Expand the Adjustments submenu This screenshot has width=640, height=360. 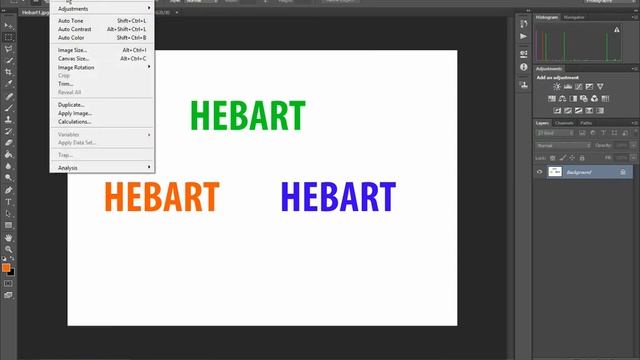(x=102, y=9)
